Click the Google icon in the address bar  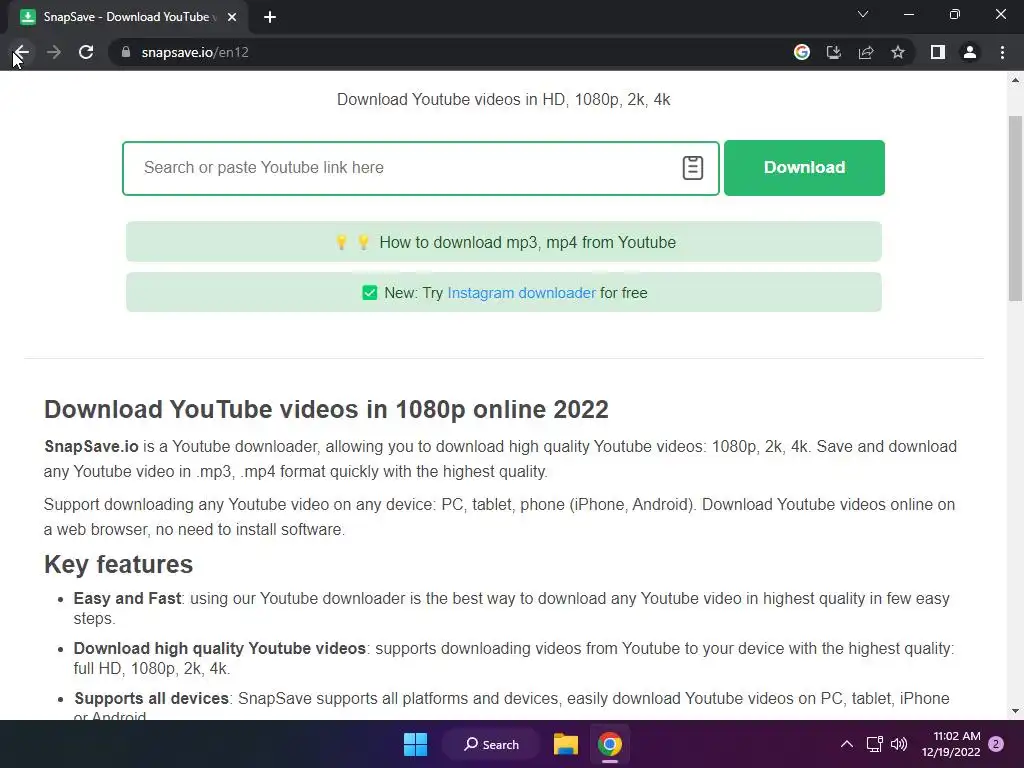802,52
